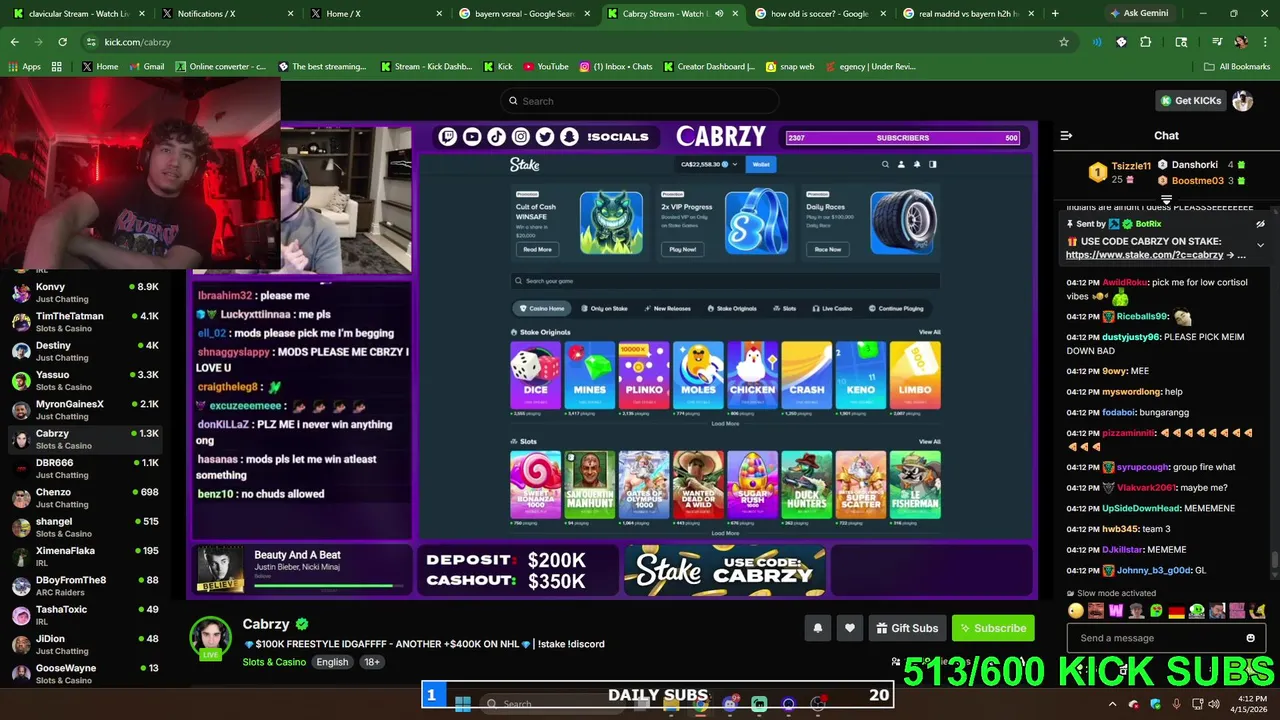The image size is (1280, 720).
Task: Click the Stake wallet balance currency dropdown
Action: (x=709, y=164)
